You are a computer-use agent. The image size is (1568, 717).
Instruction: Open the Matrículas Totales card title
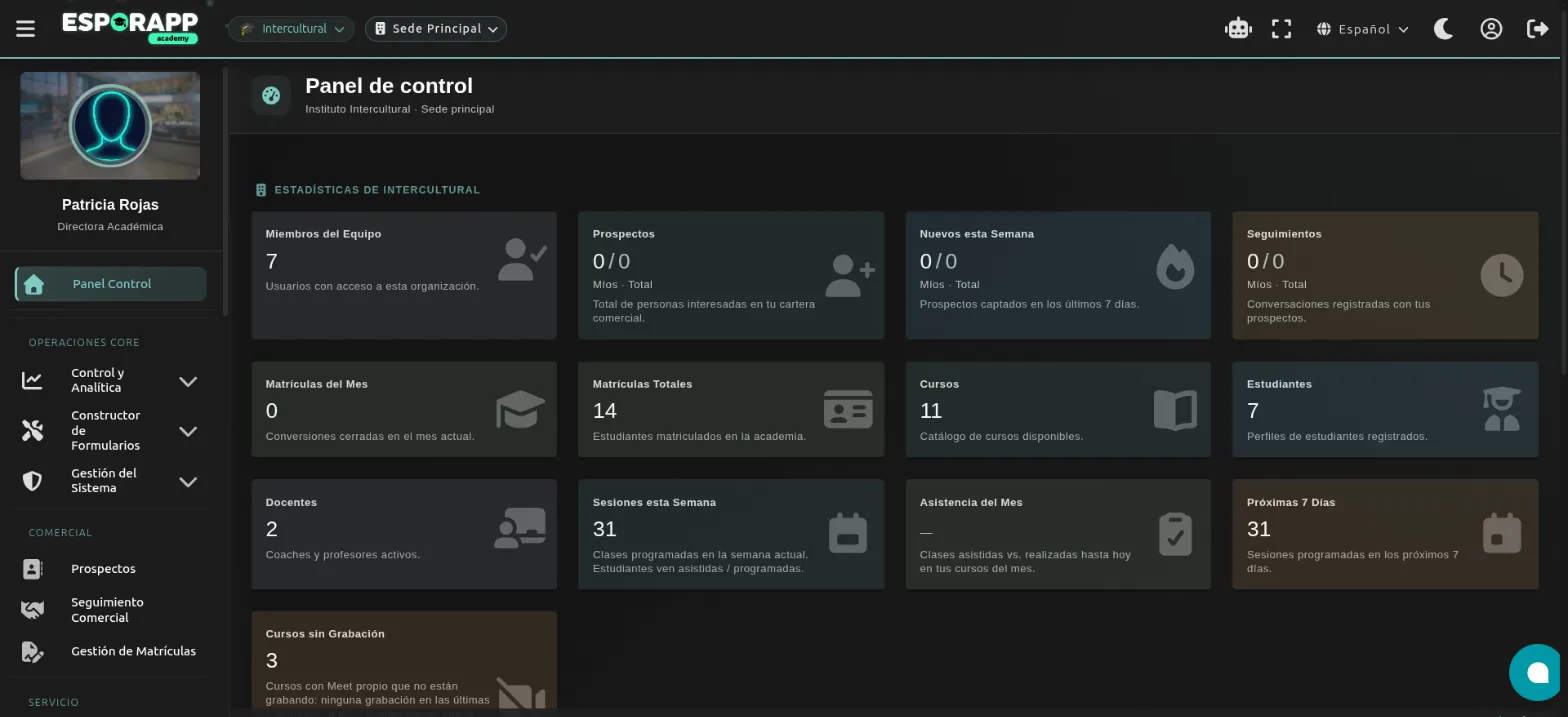642,384
